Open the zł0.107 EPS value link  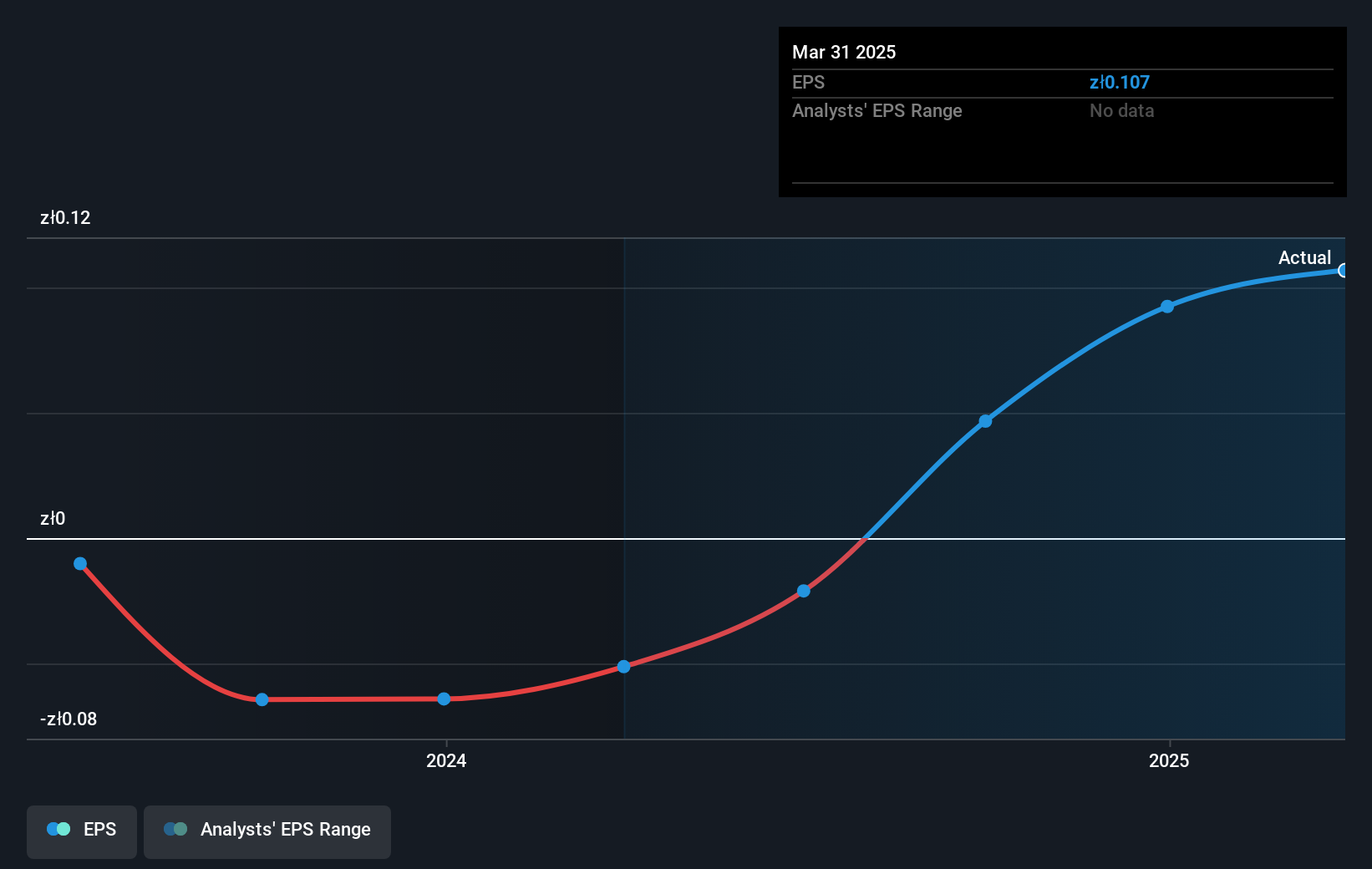(x=1120, y=82)
